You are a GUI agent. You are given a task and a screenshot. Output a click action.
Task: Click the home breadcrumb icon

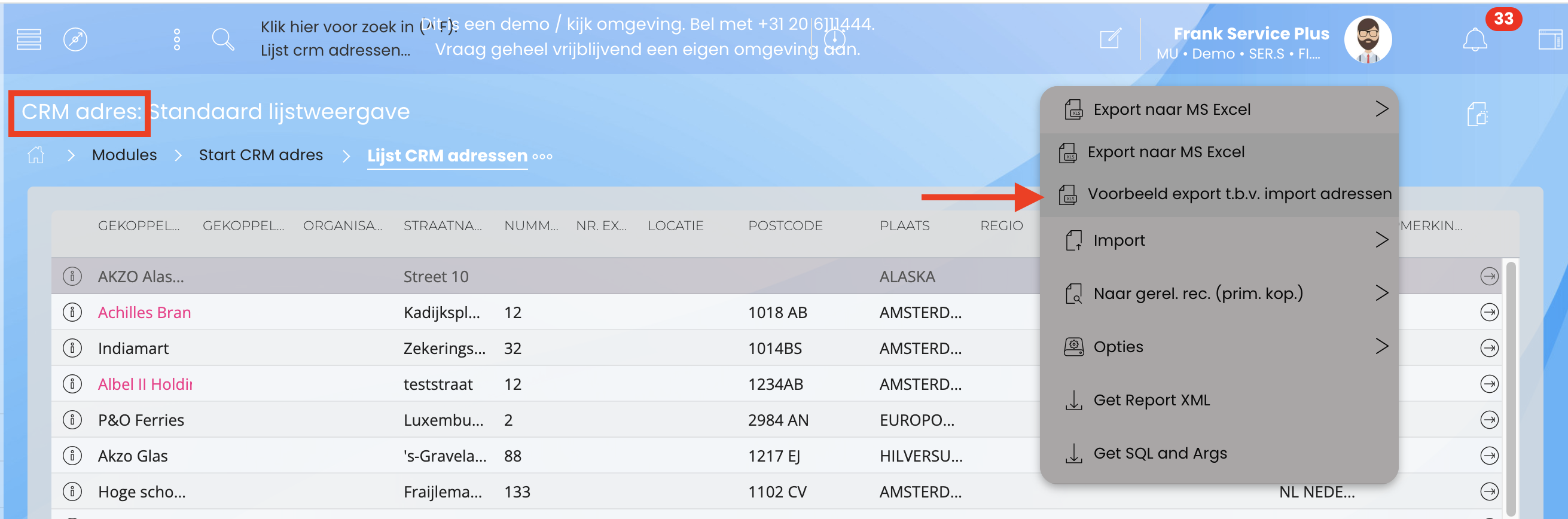(x=36, y=155)
